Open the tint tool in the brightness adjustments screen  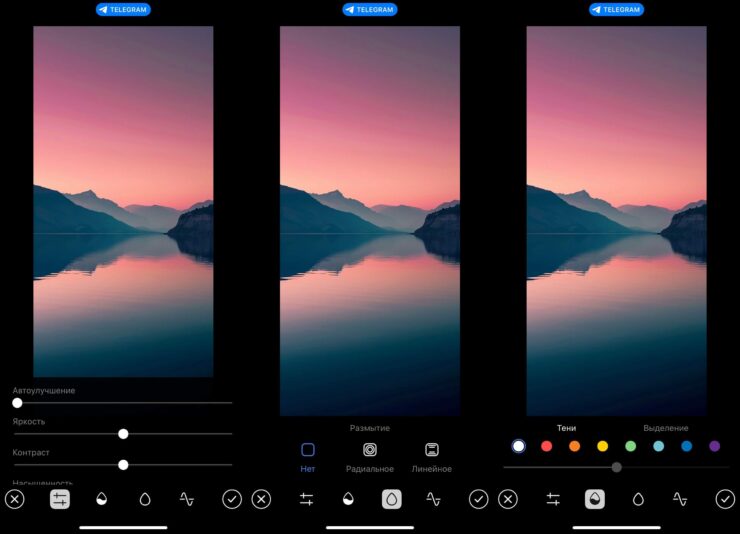tap(101, 499)
